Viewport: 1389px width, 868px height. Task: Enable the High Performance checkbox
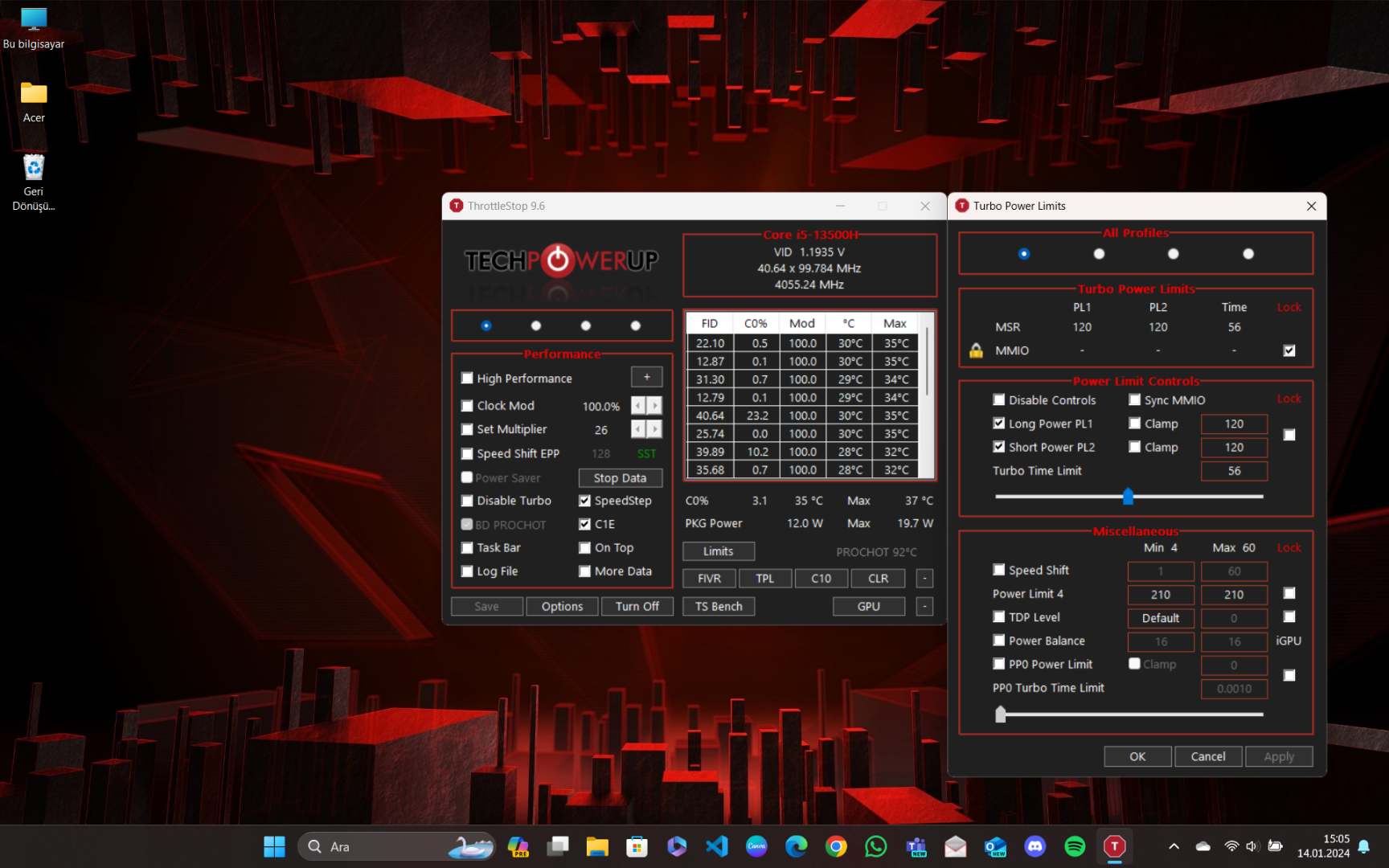(467, 379)
